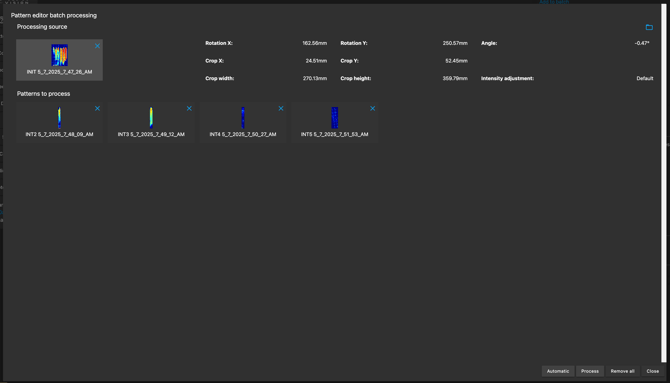
Task: Click the Patterns to process heading
Action: click(43, 94)
